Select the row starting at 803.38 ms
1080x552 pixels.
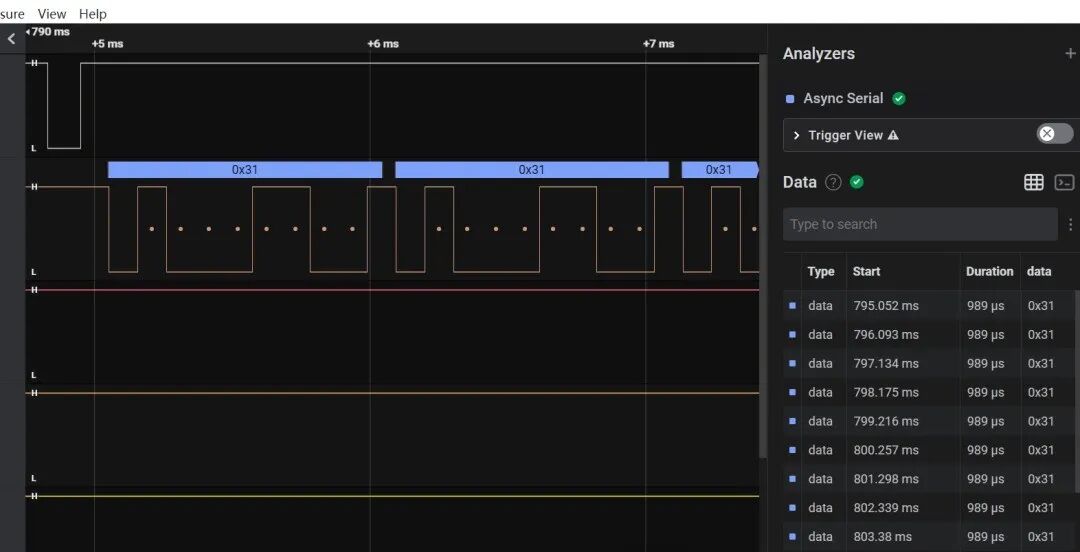928,537
